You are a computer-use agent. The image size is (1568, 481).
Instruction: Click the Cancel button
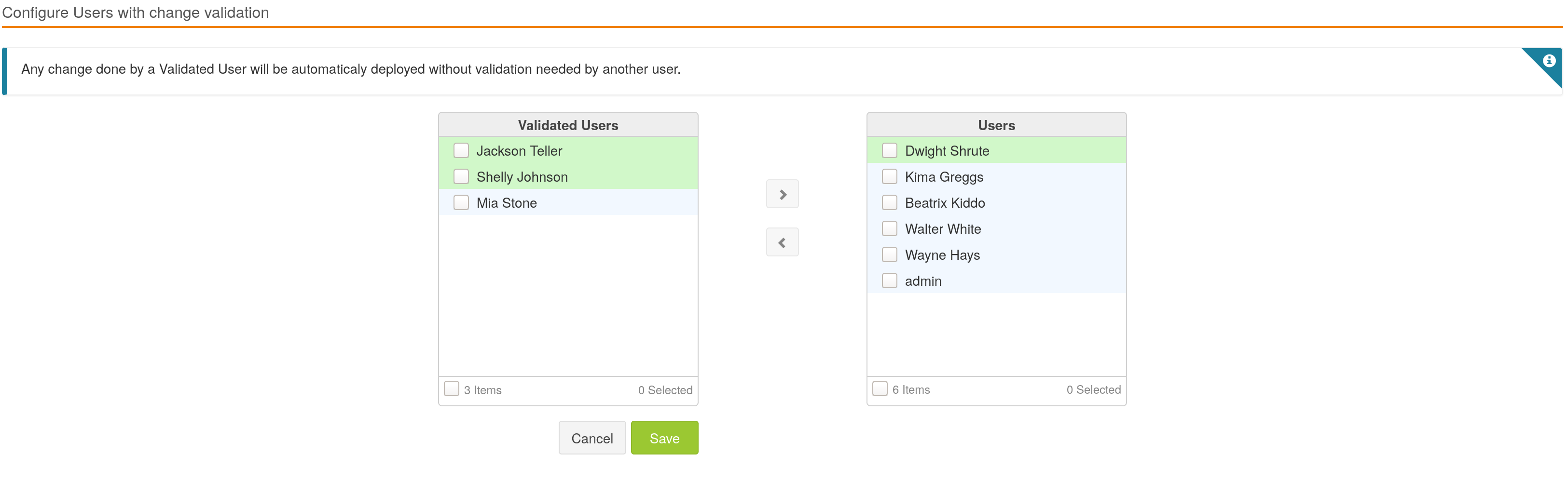click(591, 438)
